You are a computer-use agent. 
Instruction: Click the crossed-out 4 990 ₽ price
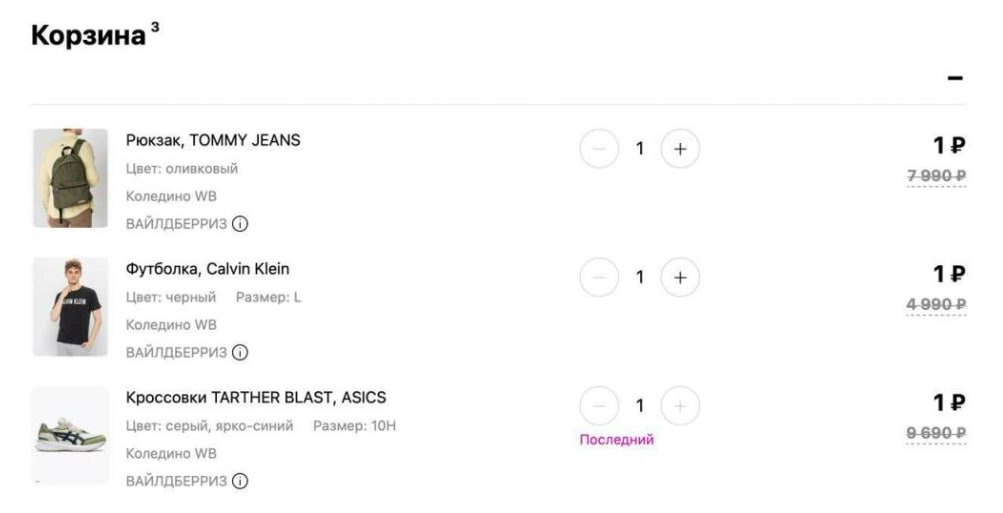coord(936,304)
